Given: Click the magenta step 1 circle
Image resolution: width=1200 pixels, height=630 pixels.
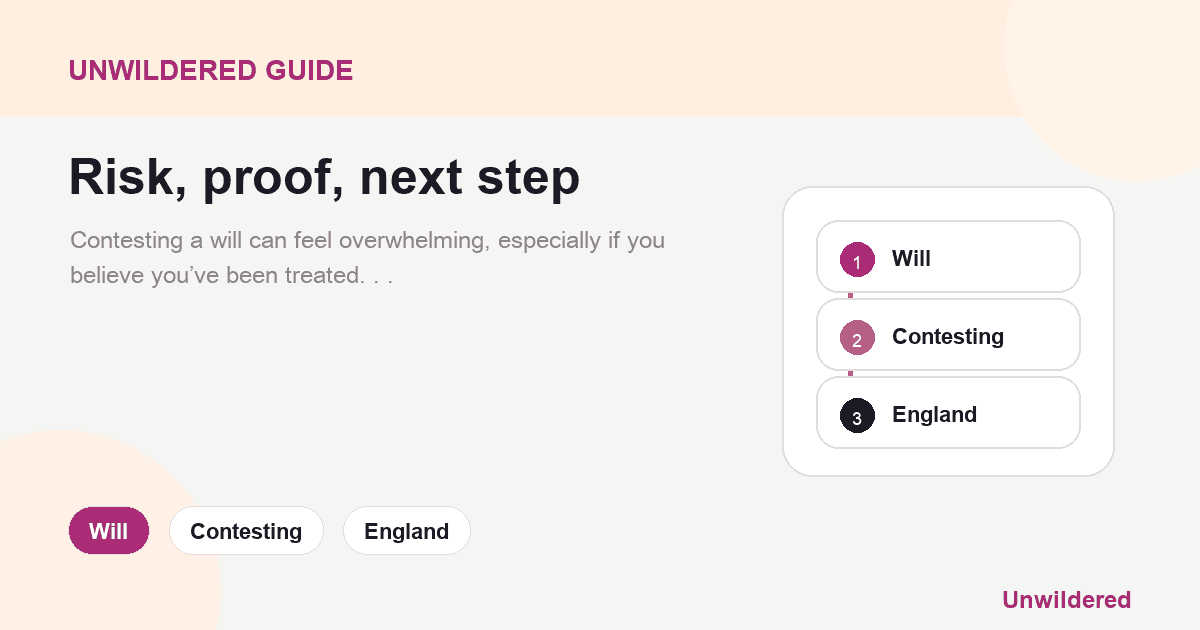Looking at the screenshot, I should (857, 259).
